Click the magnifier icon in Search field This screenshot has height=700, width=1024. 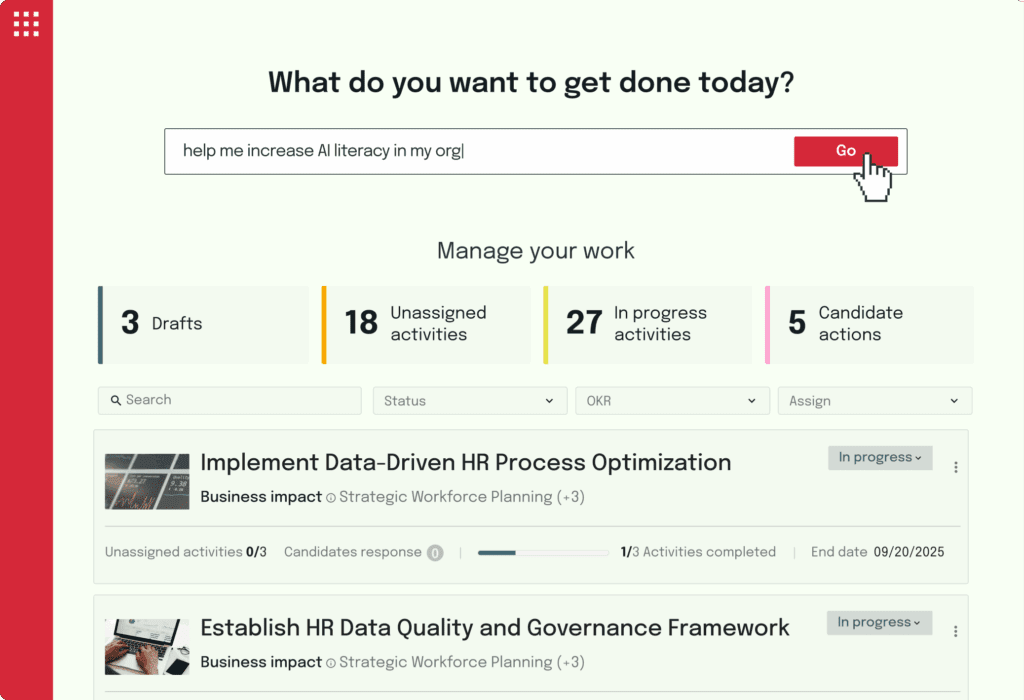[116, 400]
